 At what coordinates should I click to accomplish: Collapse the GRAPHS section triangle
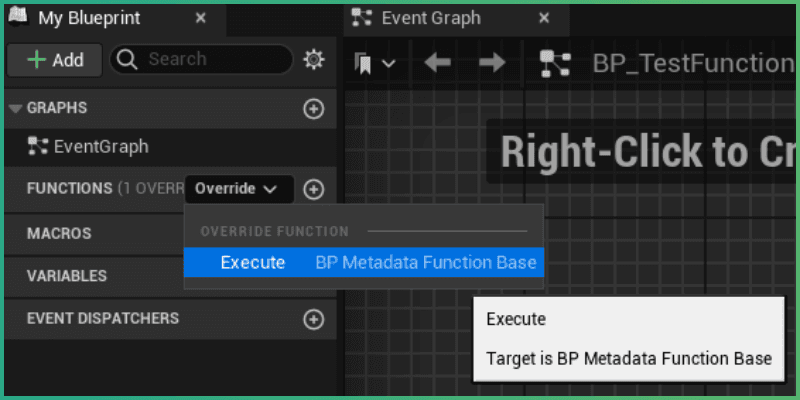[16, 108]
